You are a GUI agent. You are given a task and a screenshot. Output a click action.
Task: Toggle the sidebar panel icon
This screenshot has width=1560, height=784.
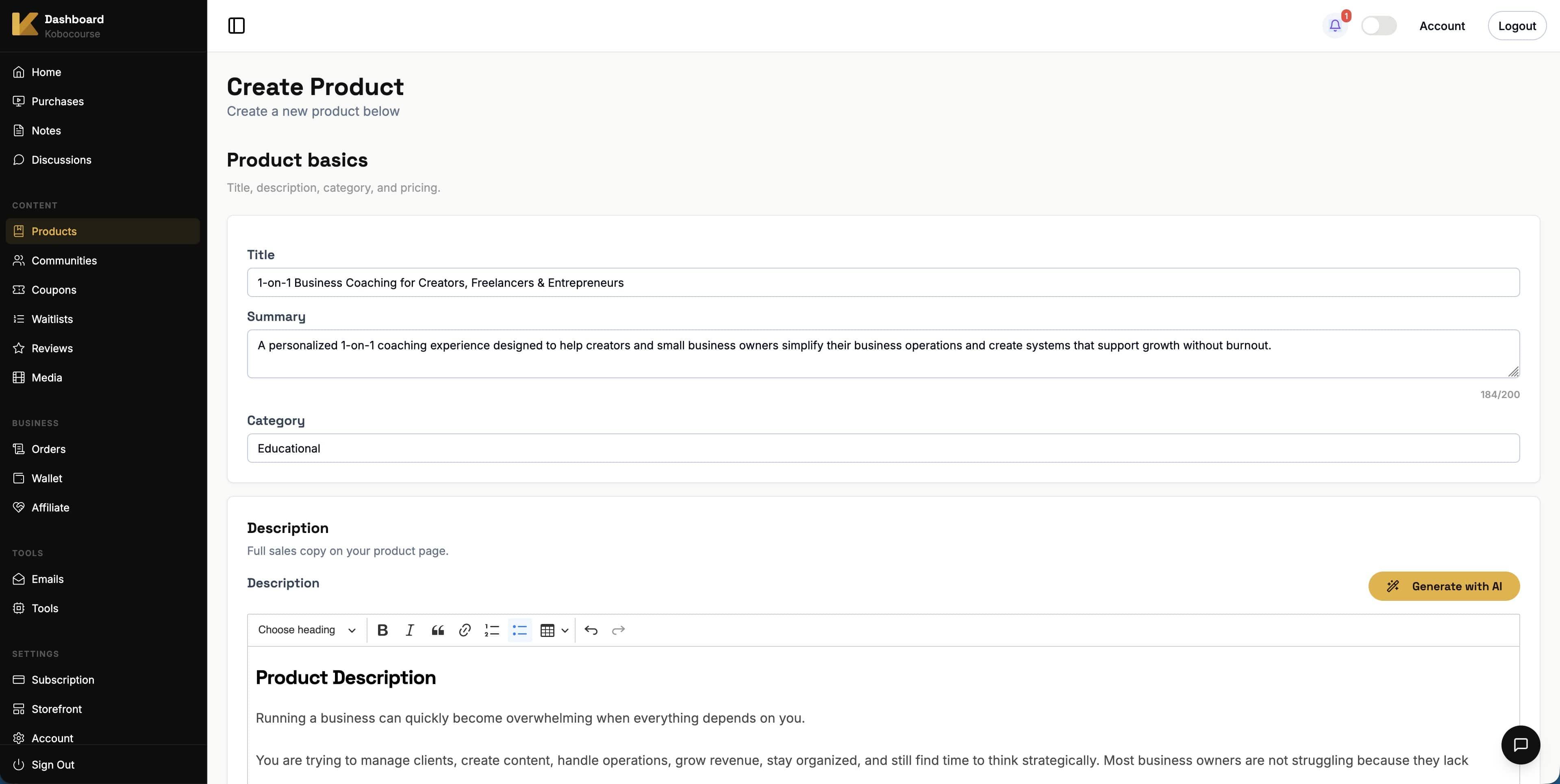tap(236, 26)
